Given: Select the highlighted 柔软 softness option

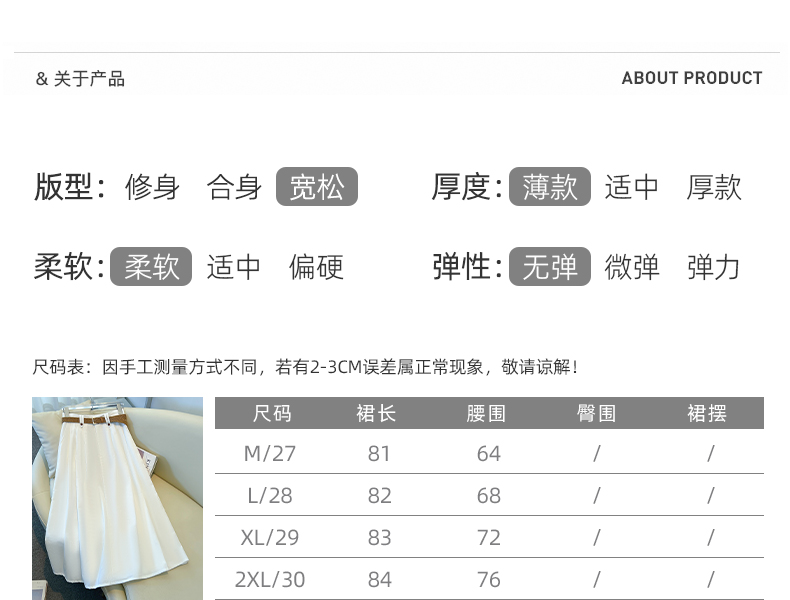Looking at the screenshot, I should point(151,267).
